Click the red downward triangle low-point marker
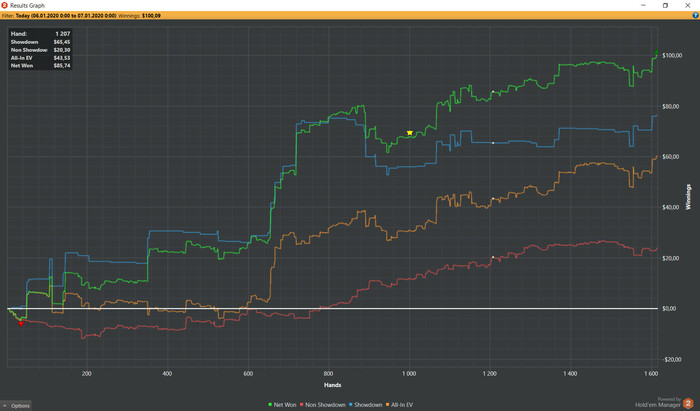 (21, 324)
